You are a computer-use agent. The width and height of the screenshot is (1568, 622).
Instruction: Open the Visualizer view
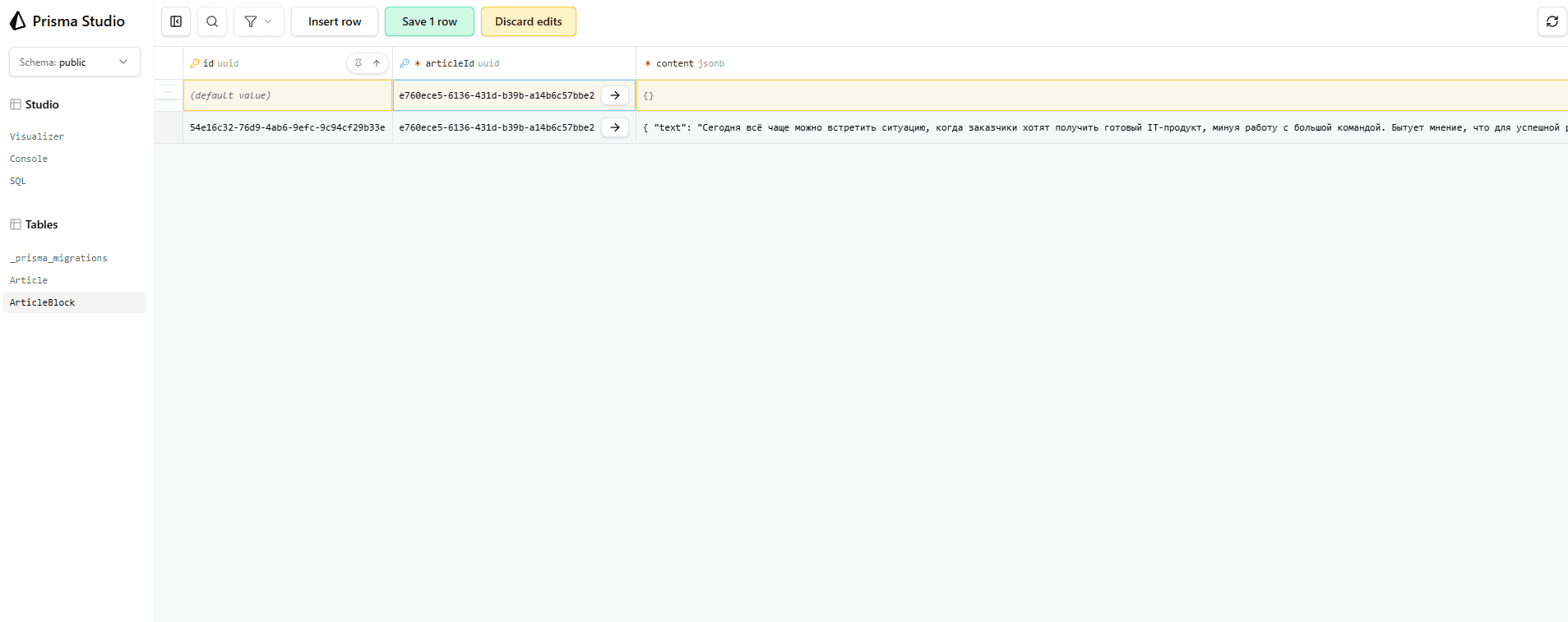click(x=37, y=136)
